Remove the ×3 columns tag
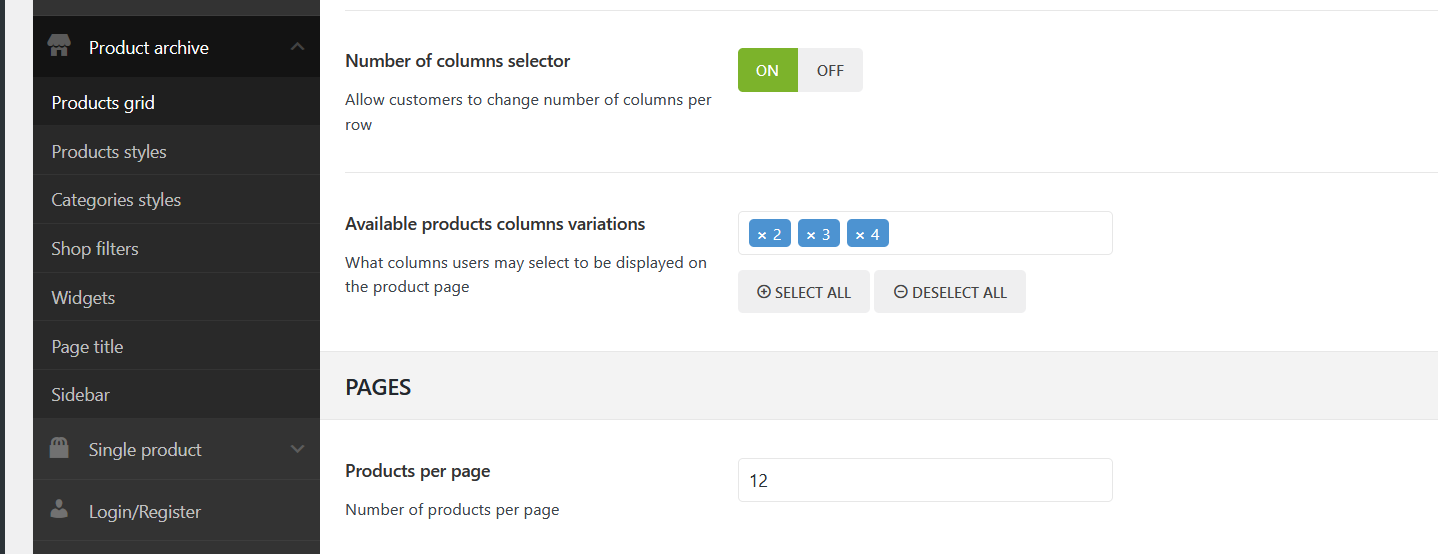 click(x=811, y=235)
